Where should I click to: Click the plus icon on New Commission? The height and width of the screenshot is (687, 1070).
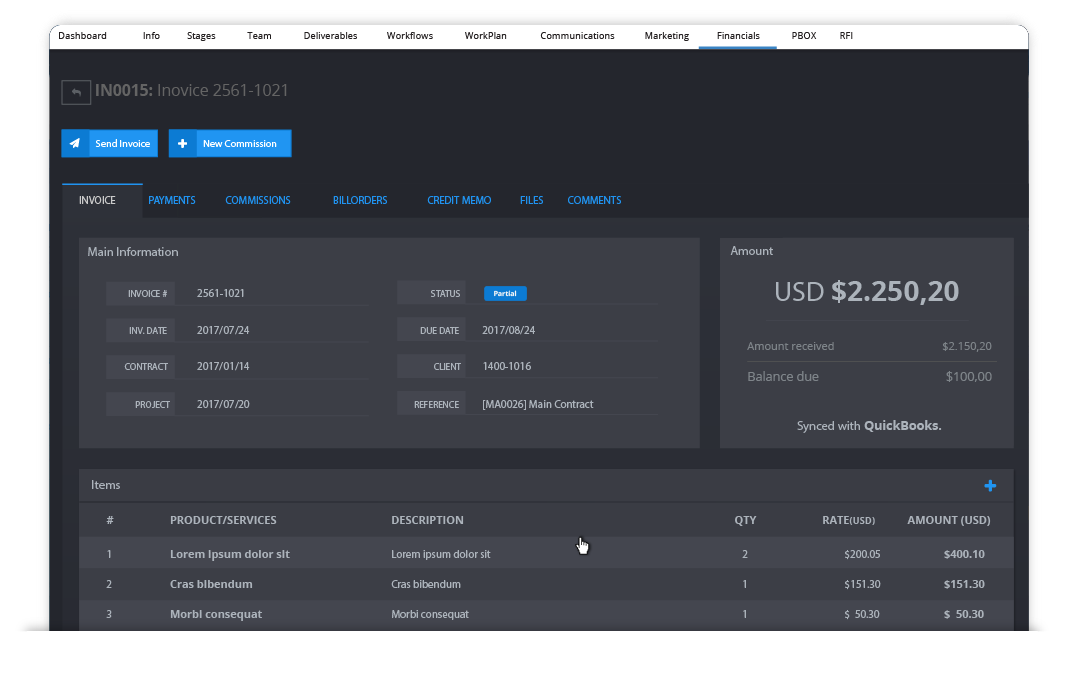[182, 143]
